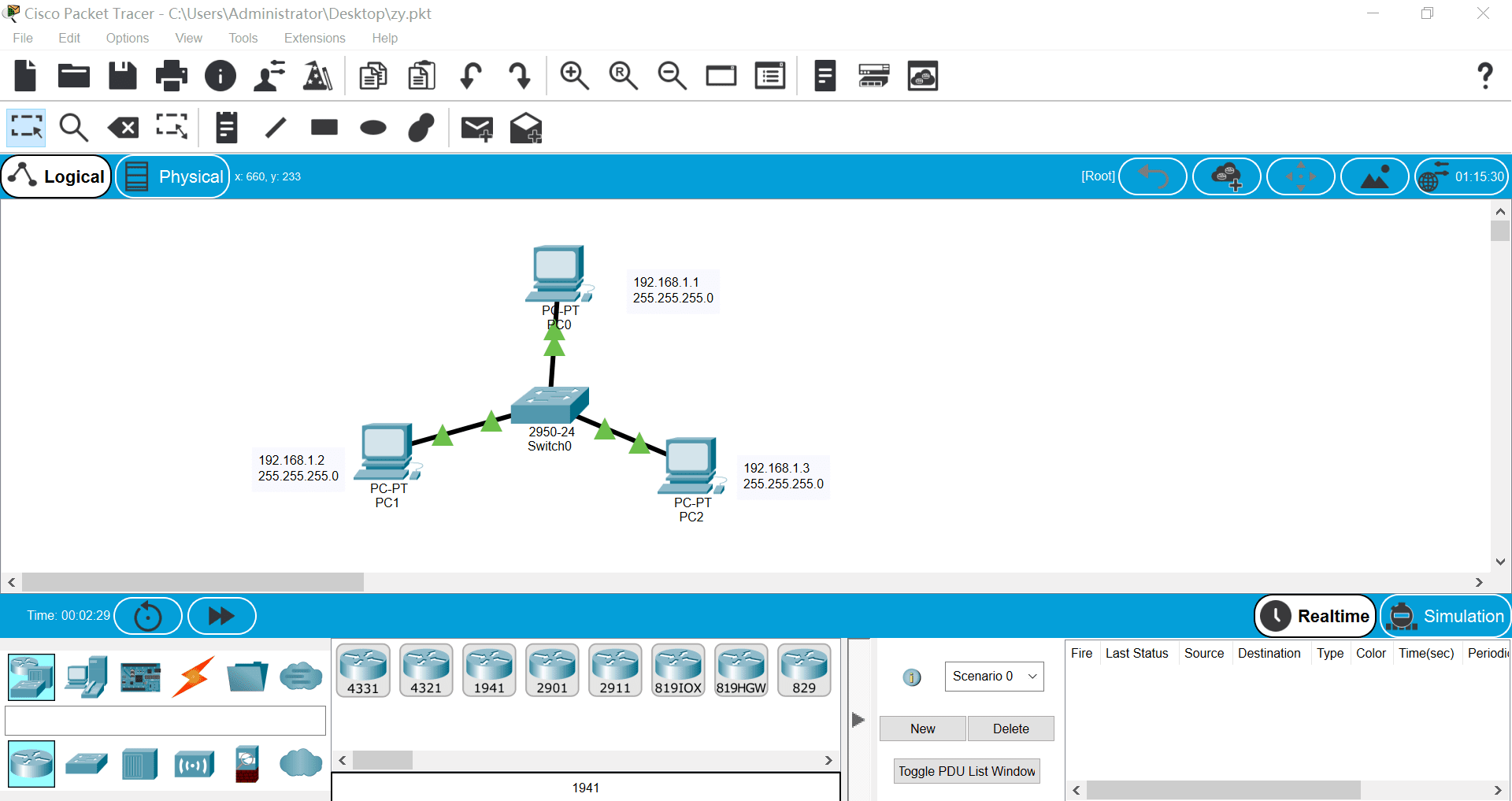This screenshot has height=801, width=1512.
Task: Click the Delete scenario button
Action: click(x=1011, y=729)
